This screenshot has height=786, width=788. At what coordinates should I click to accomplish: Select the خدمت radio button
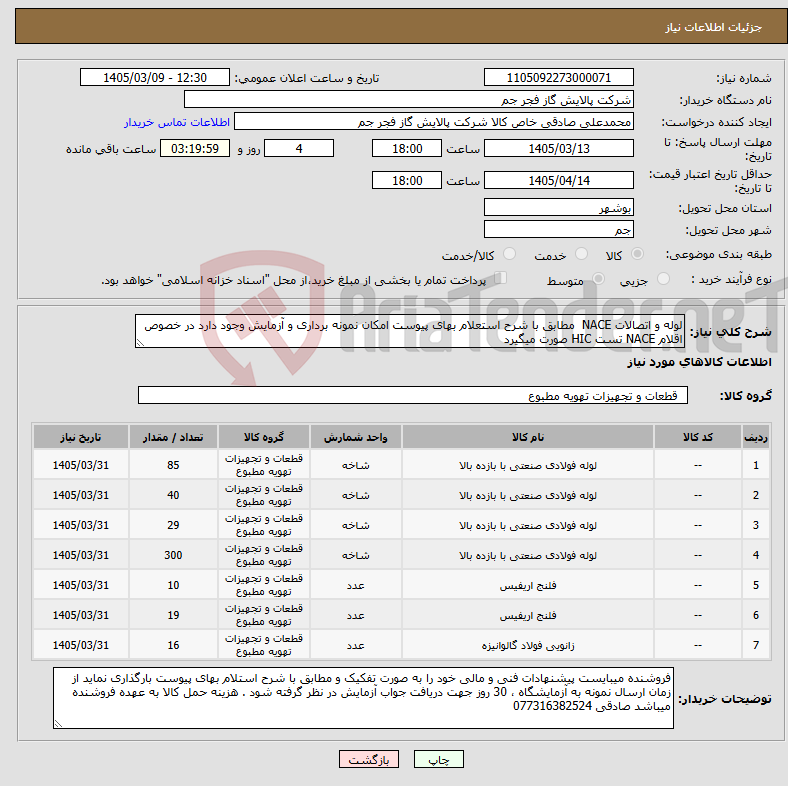coord(581,254)
